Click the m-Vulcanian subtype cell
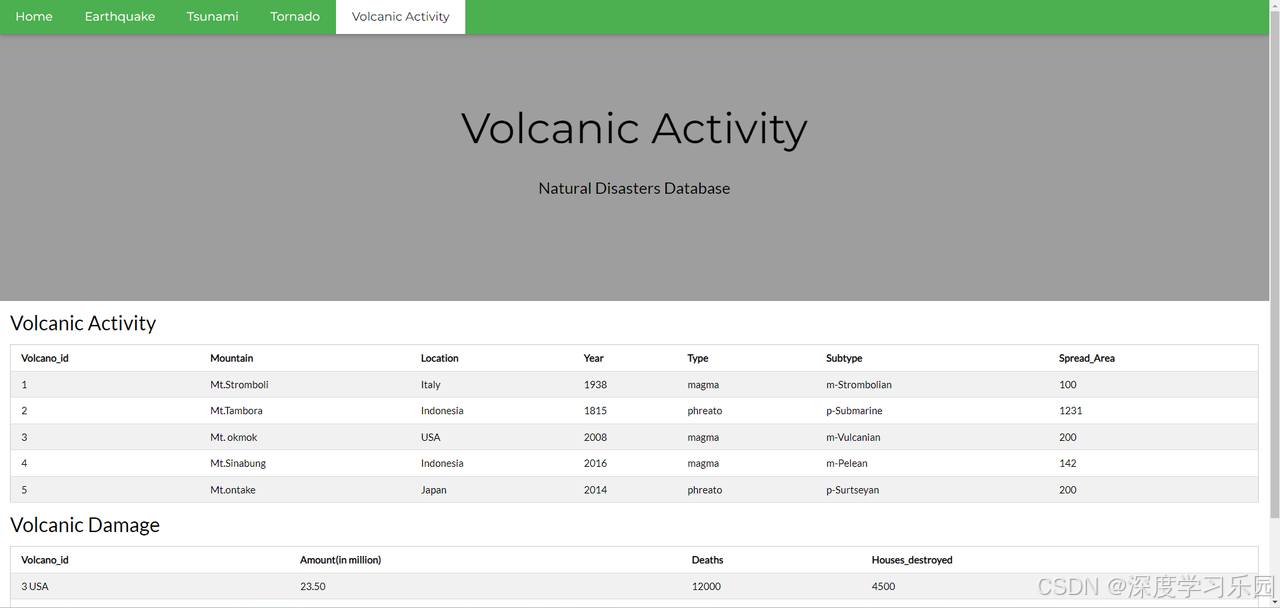This screenshot has height=608, width=1280. coord(853,437)
